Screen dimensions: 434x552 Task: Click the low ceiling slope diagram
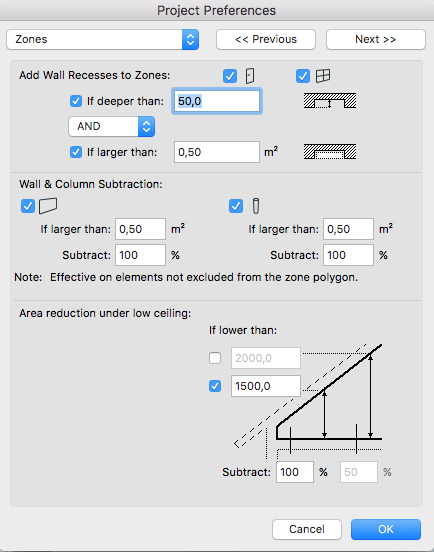point(308,401)
